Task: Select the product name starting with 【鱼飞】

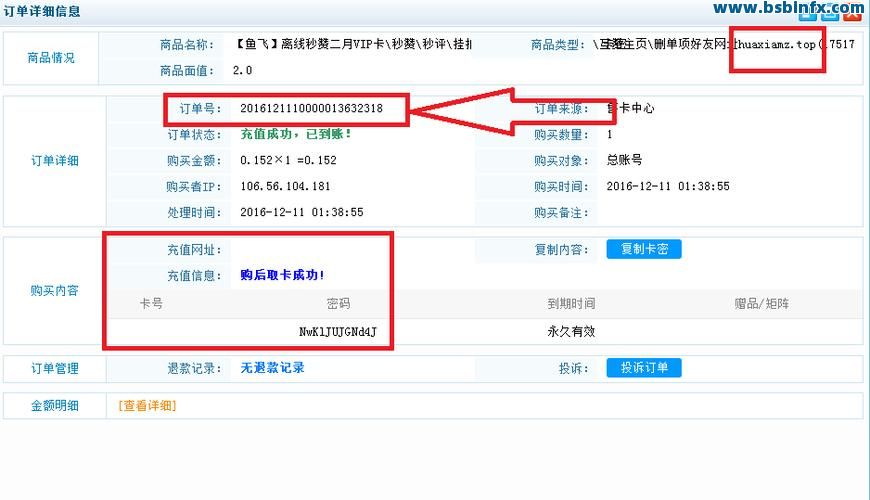Action: point(352,44)
